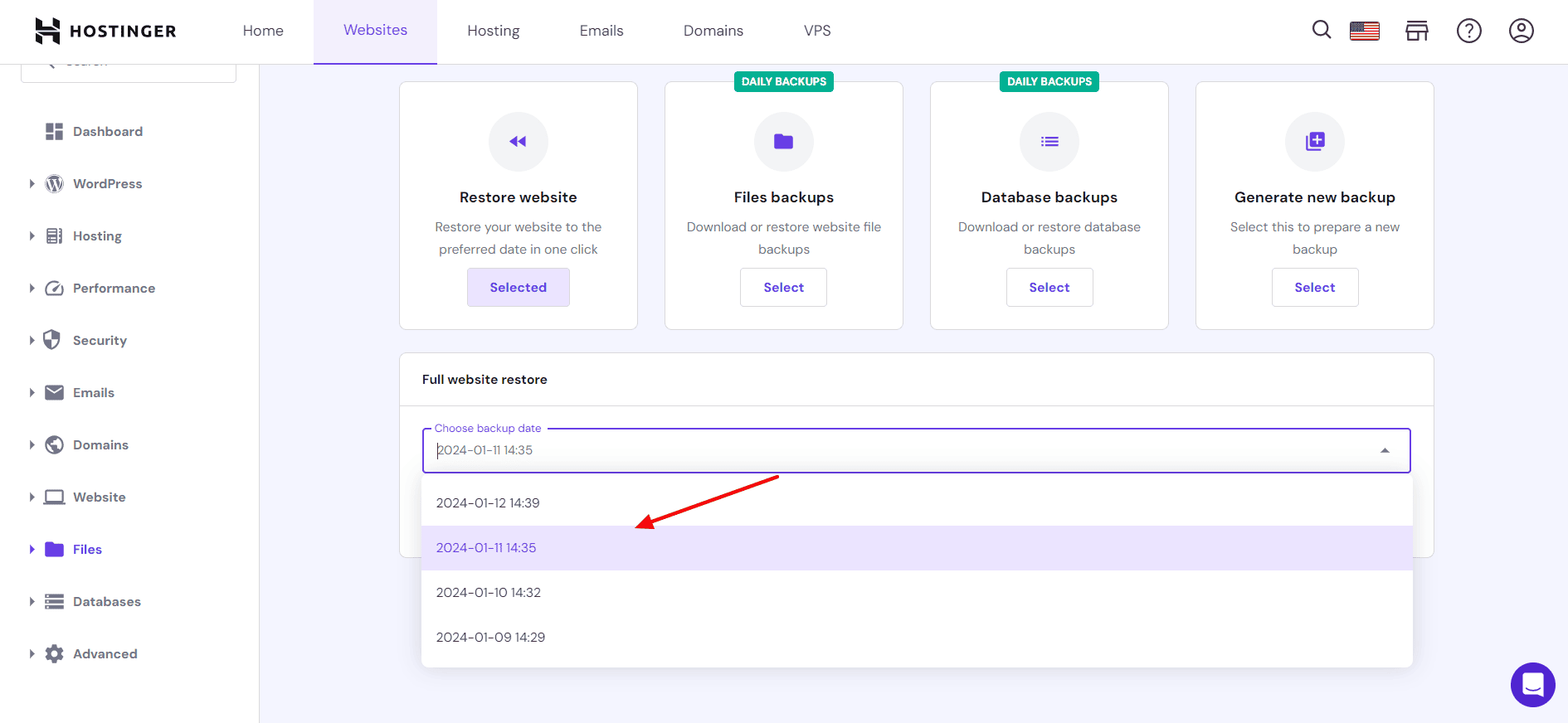Switch to the Domains top tab
The width and height of the screenshot is (1568, 723).
[x=713, y=32]
